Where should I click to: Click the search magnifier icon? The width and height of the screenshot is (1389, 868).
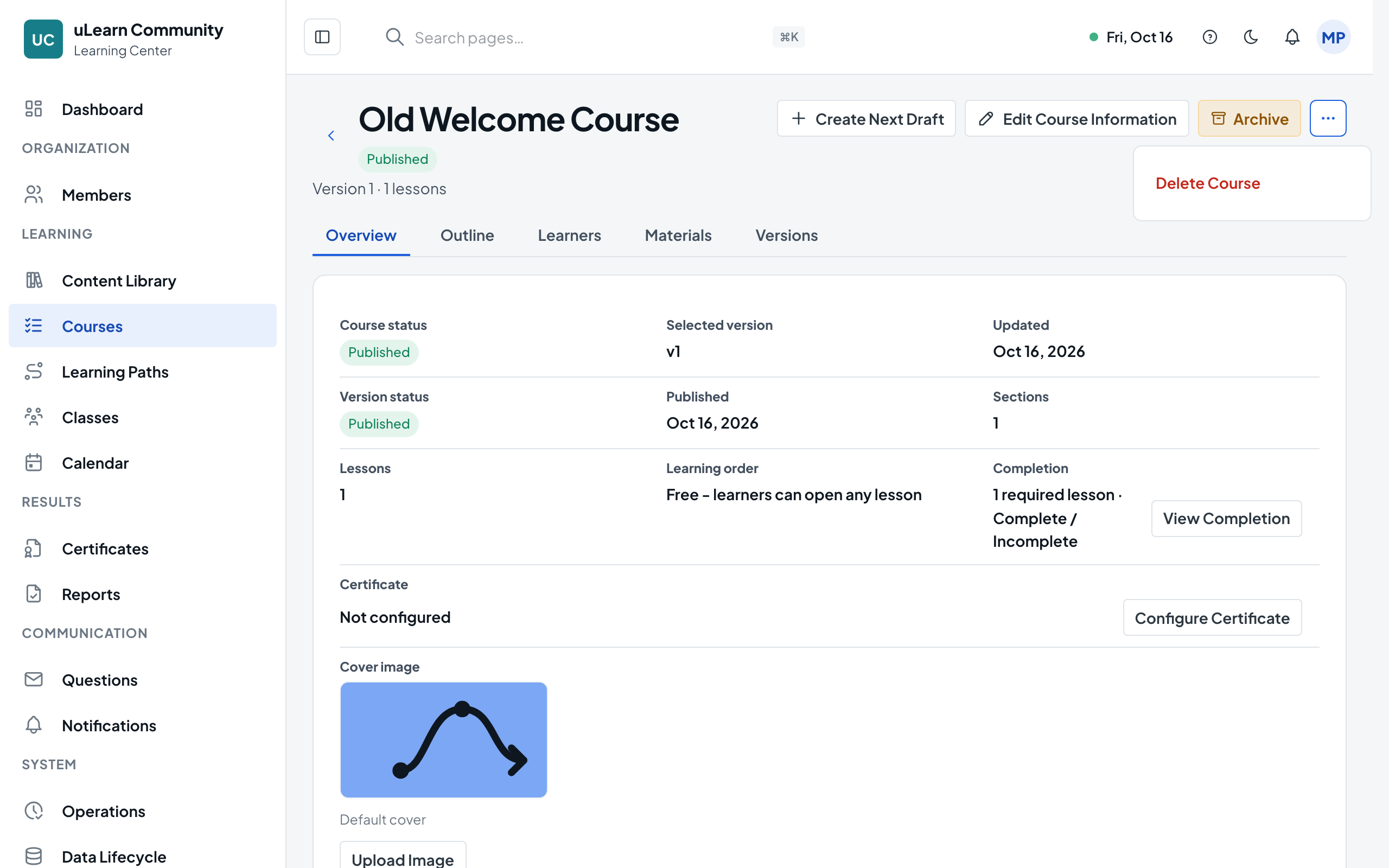coord(394,37)
